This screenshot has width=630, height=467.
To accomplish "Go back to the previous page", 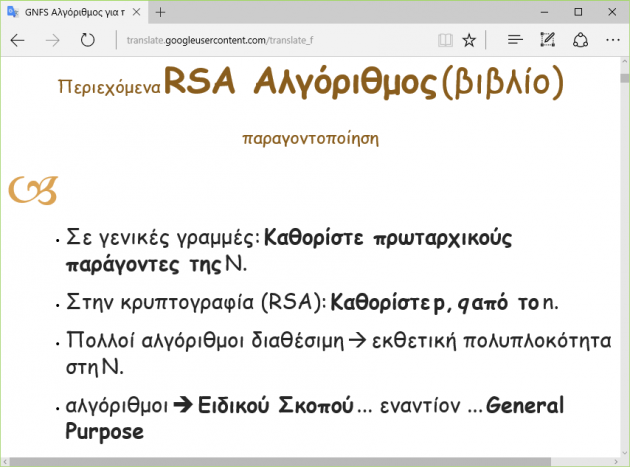I will coord(18,40).
